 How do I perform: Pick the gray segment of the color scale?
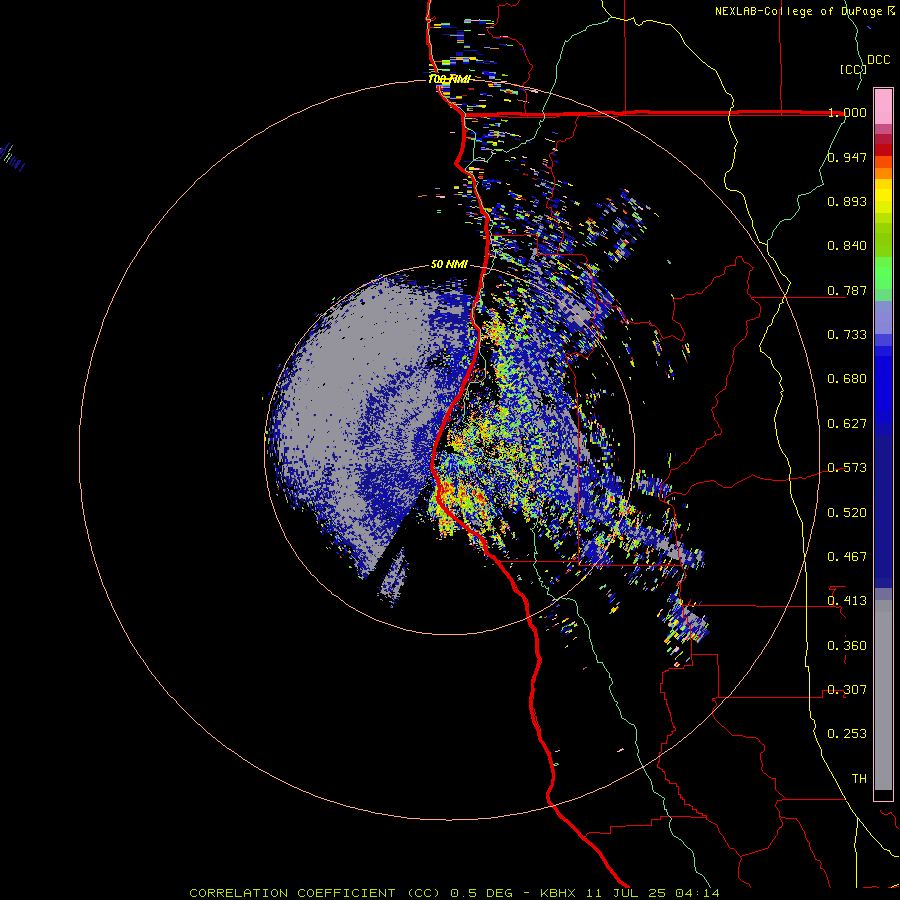pyautogui.click(x=883, y=695)
